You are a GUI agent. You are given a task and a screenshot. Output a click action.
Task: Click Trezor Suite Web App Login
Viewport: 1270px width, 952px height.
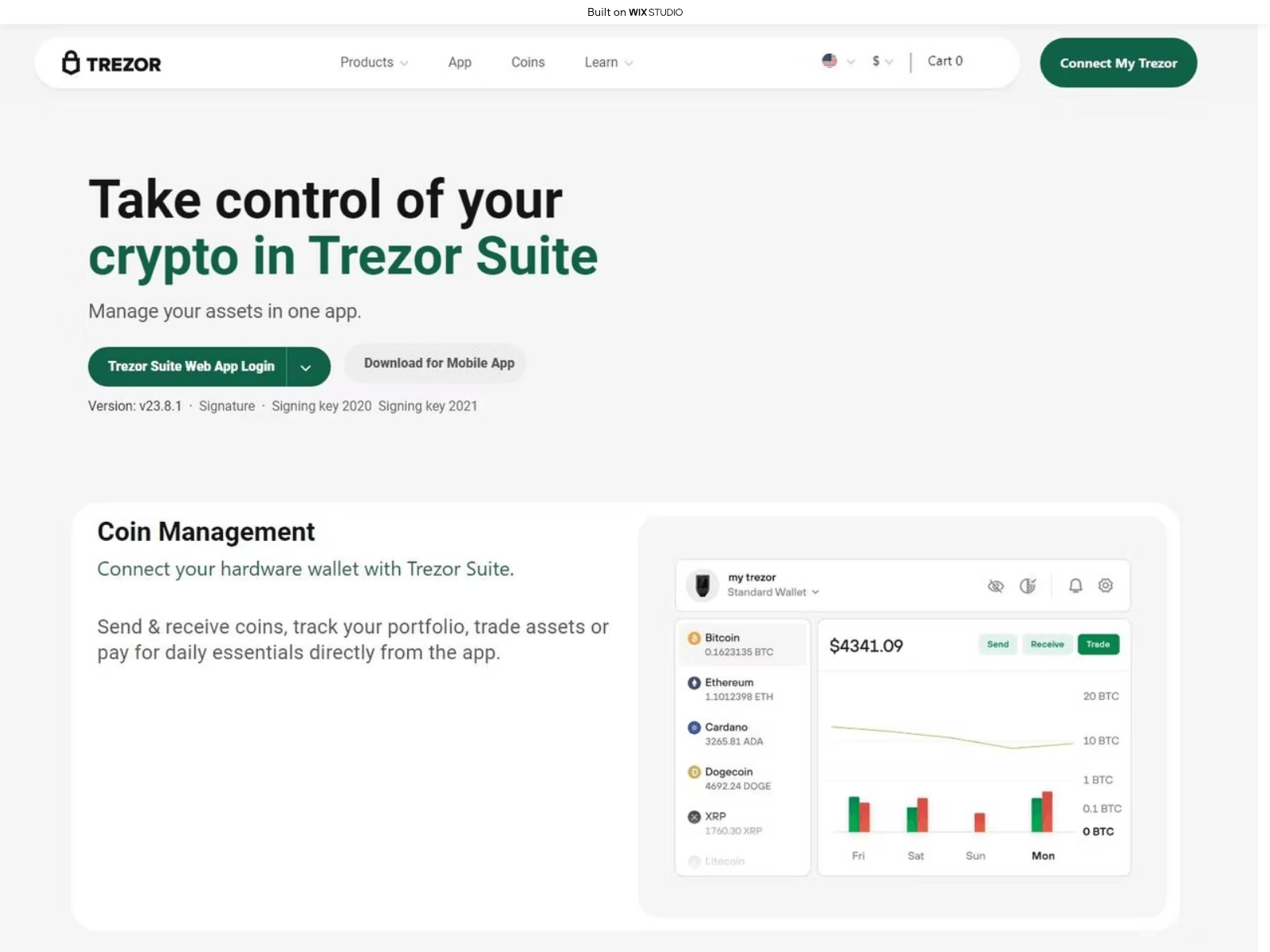(188, 367)
